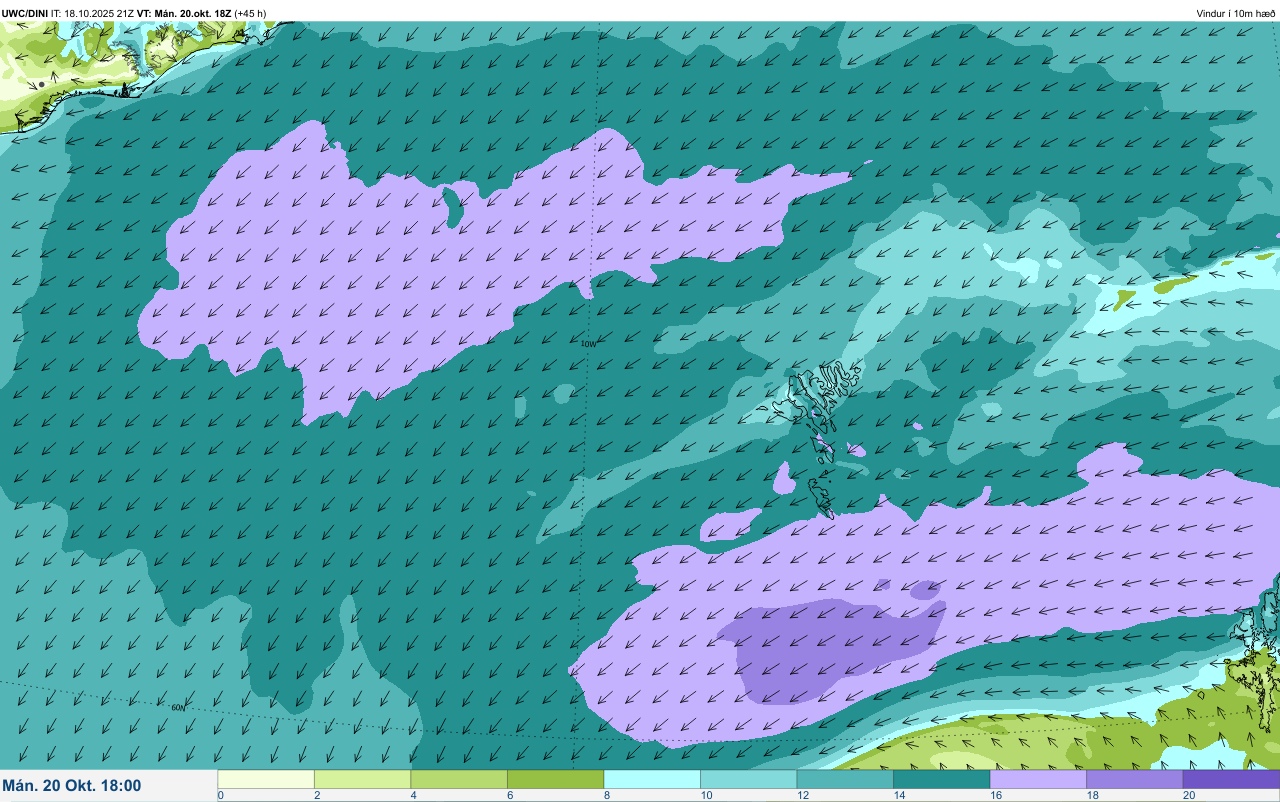1280x802 pixels.
Task: Click the 'UWC/DINI' model label
Action: (25, 14)
